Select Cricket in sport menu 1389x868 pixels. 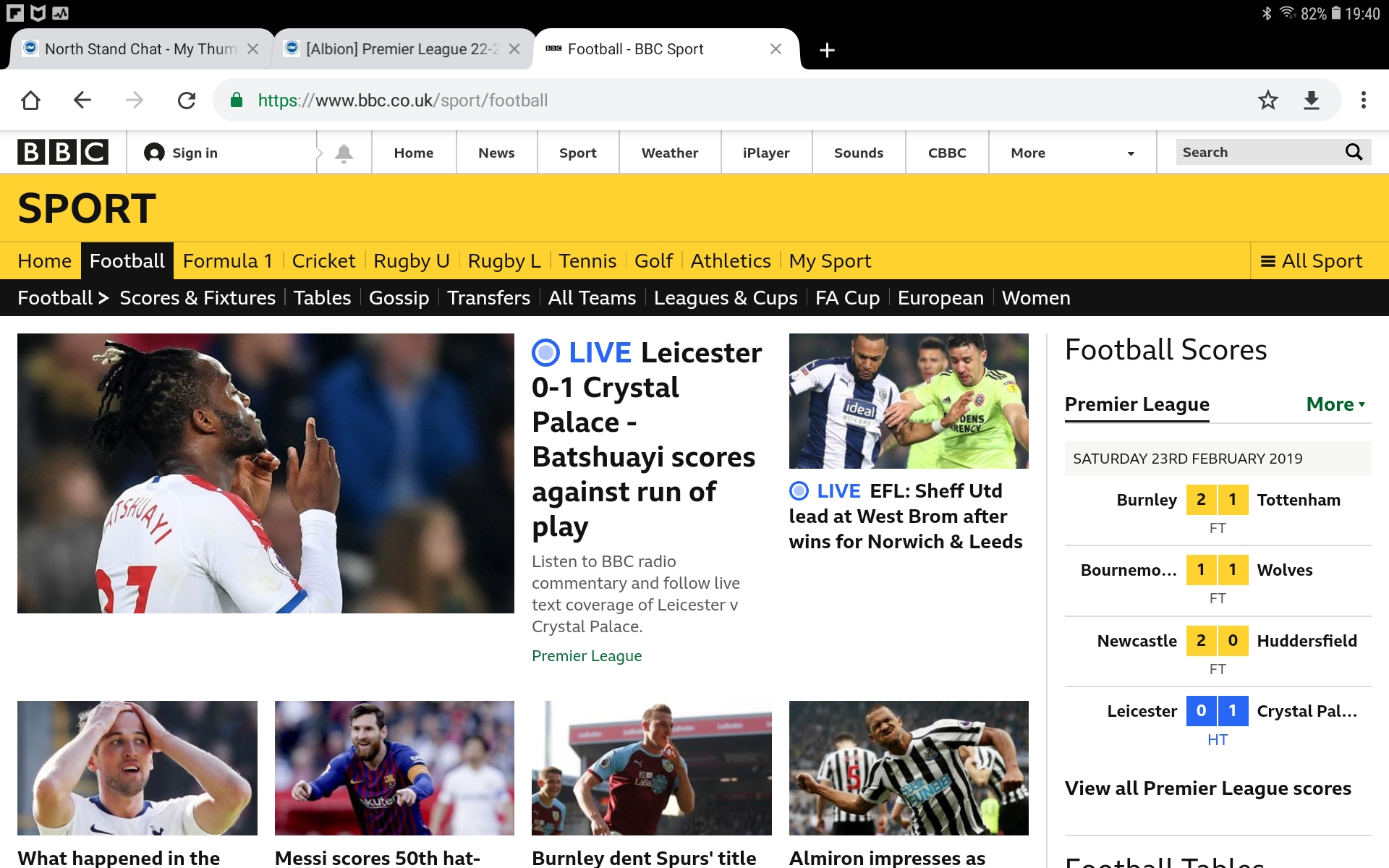tap(323, 260)
